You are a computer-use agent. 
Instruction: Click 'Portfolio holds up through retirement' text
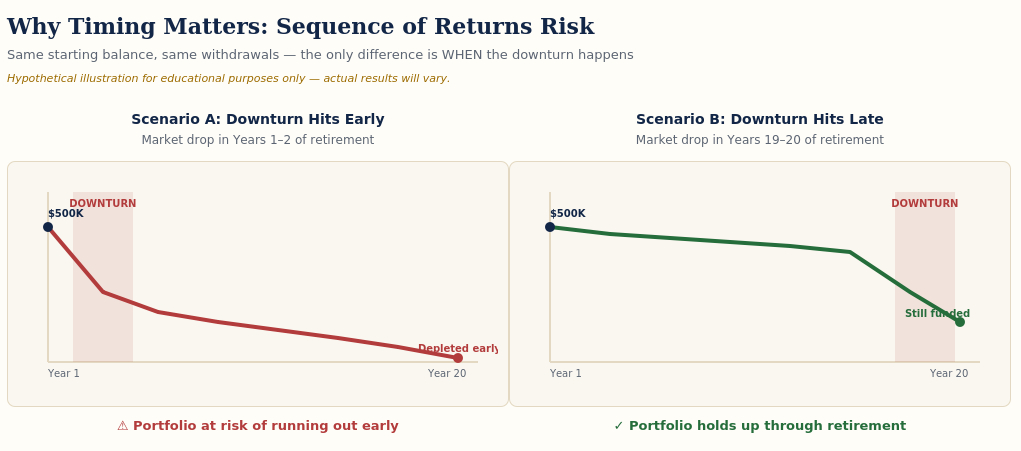pyautogui.click(x=767, y=426)
